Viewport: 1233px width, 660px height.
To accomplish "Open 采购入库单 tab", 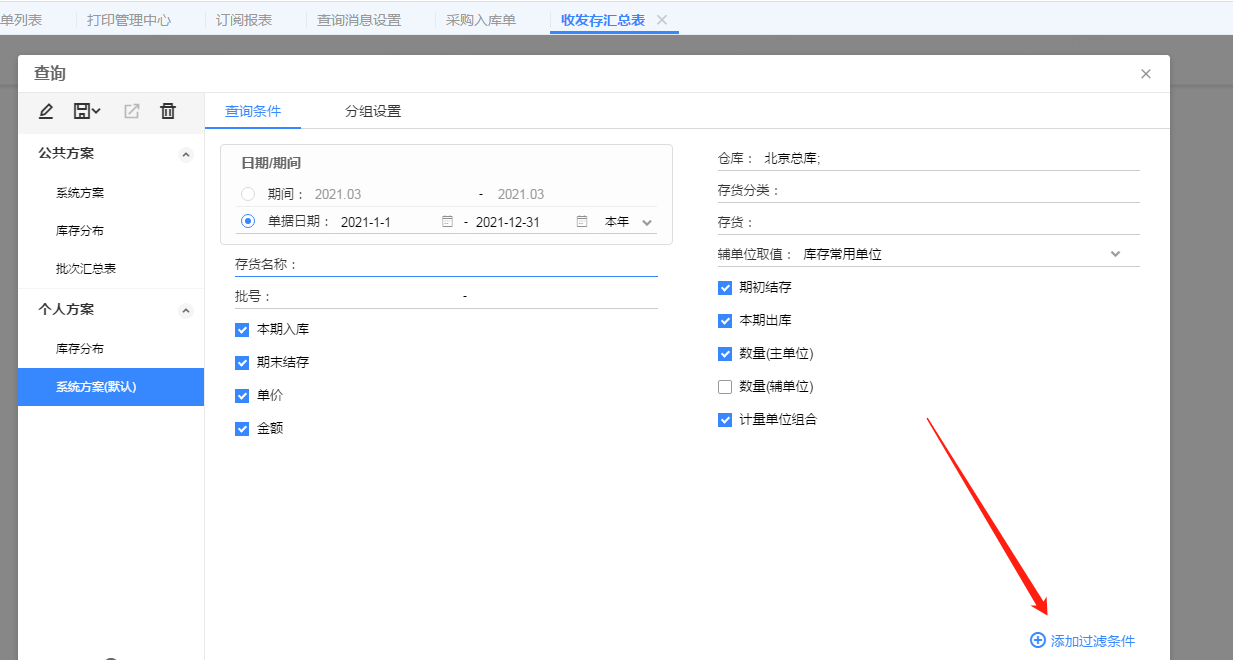I will click(x=481, y=20).
